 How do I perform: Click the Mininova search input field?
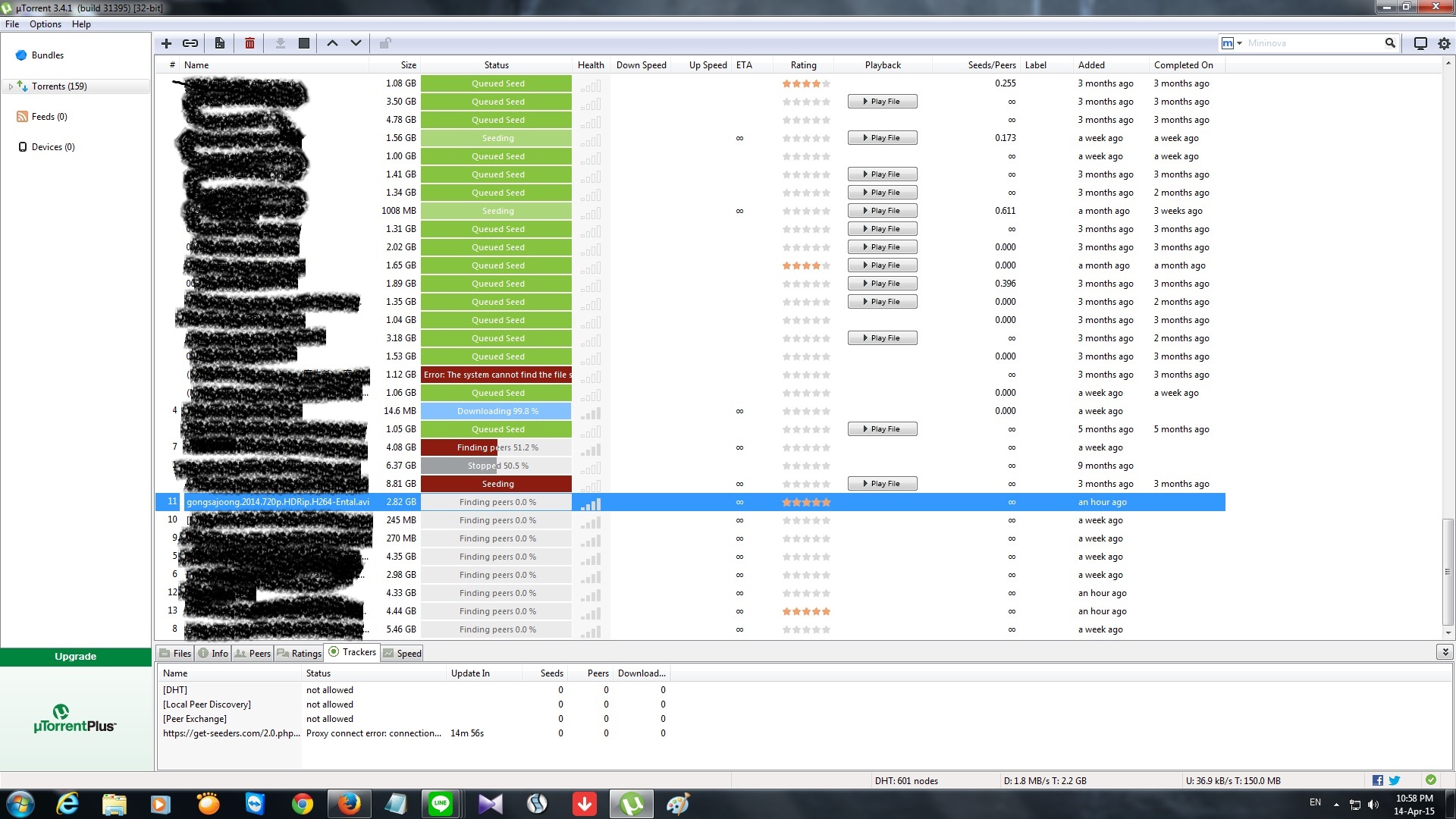tap(1313, 43)
